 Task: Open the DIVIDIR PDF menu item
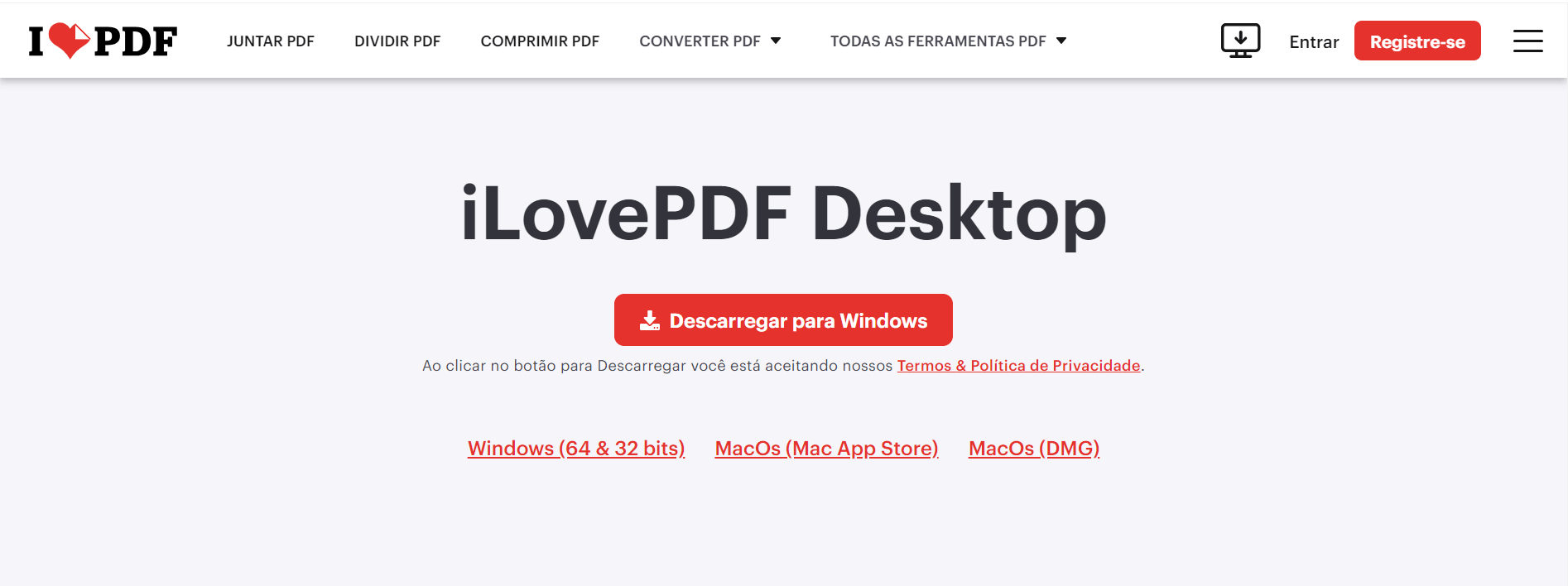click(x=397, y=41)
